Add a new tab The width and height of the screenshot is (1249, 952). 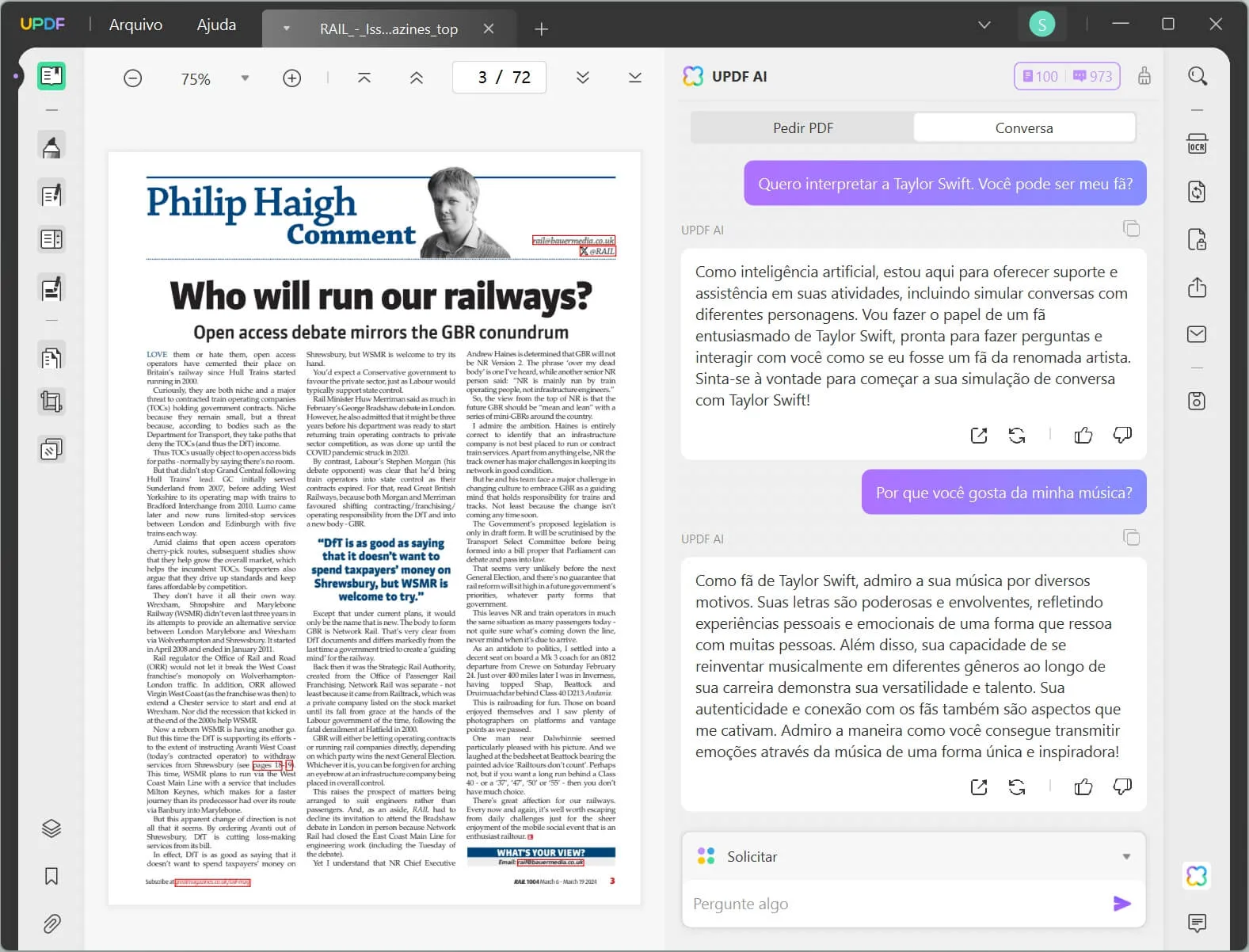coord(541,29)
